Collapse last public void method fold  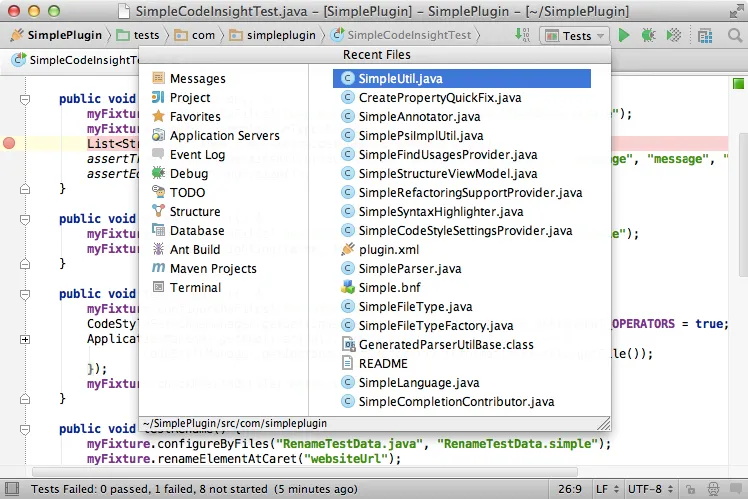[x=25, y=429]
